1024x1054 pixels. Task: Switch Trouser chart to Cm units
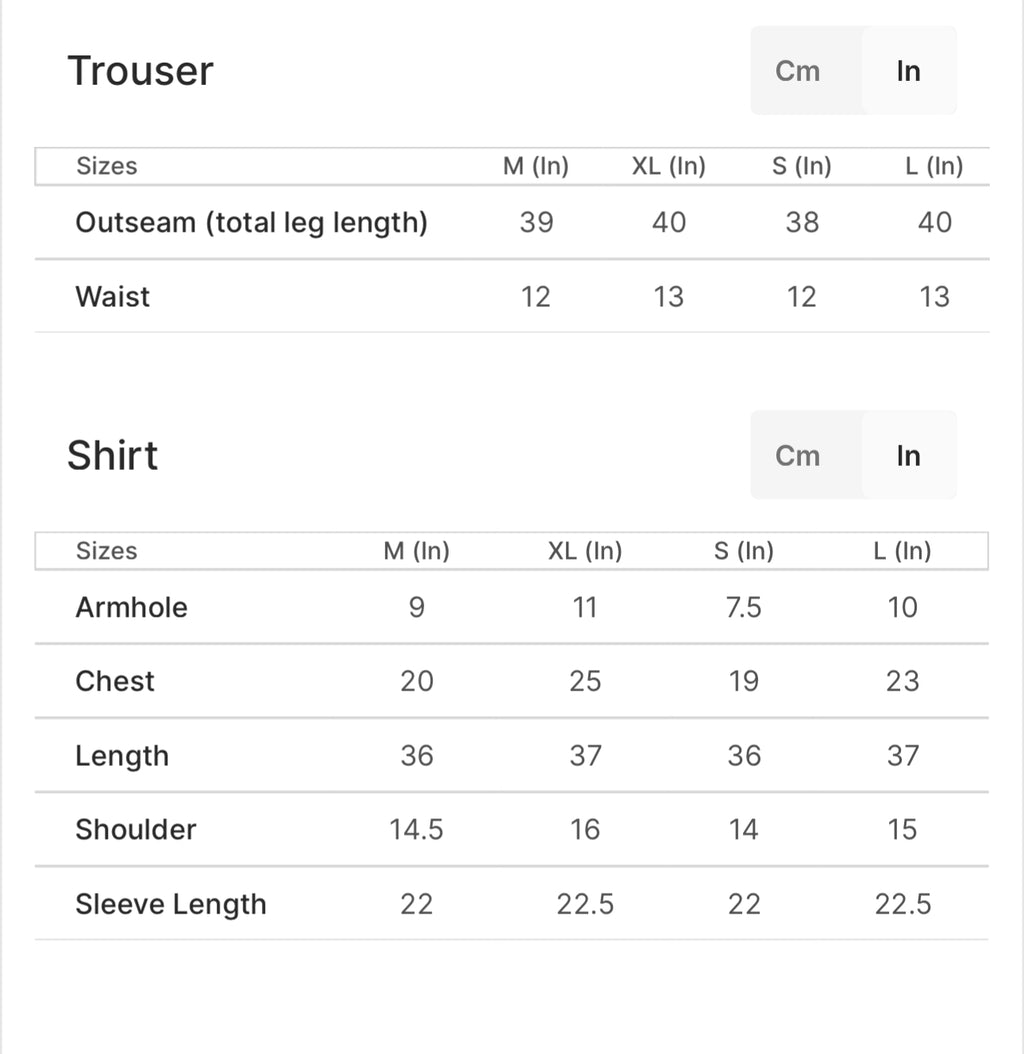click(x=798, y=71)
